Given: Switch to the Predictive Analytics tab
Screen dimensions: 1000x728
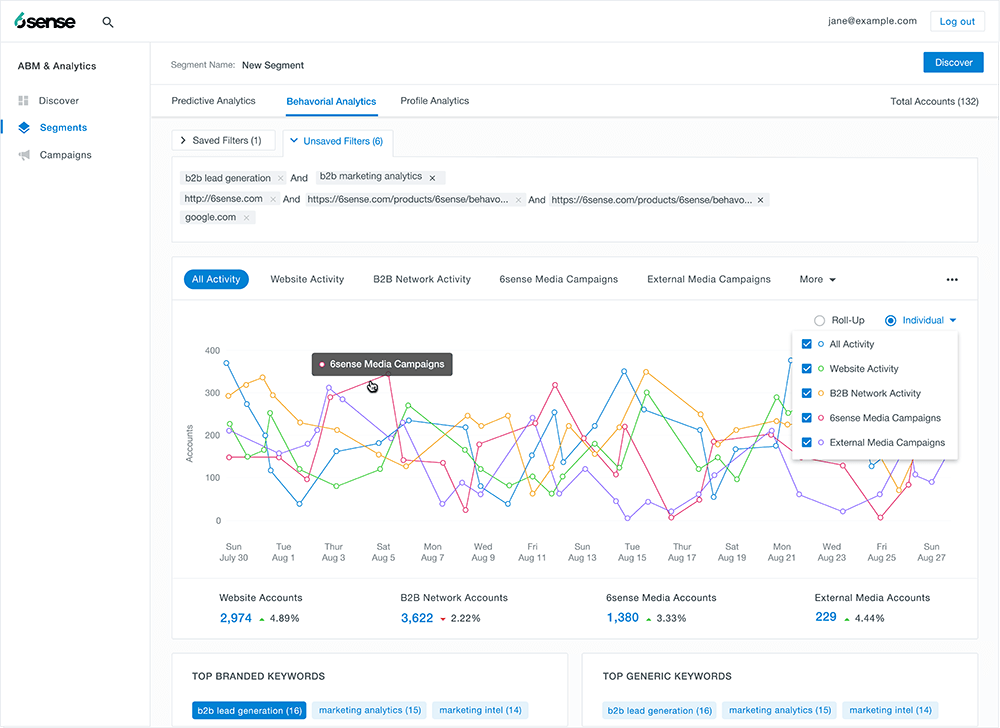Looking at the screenshot, I should click(213, 101).
